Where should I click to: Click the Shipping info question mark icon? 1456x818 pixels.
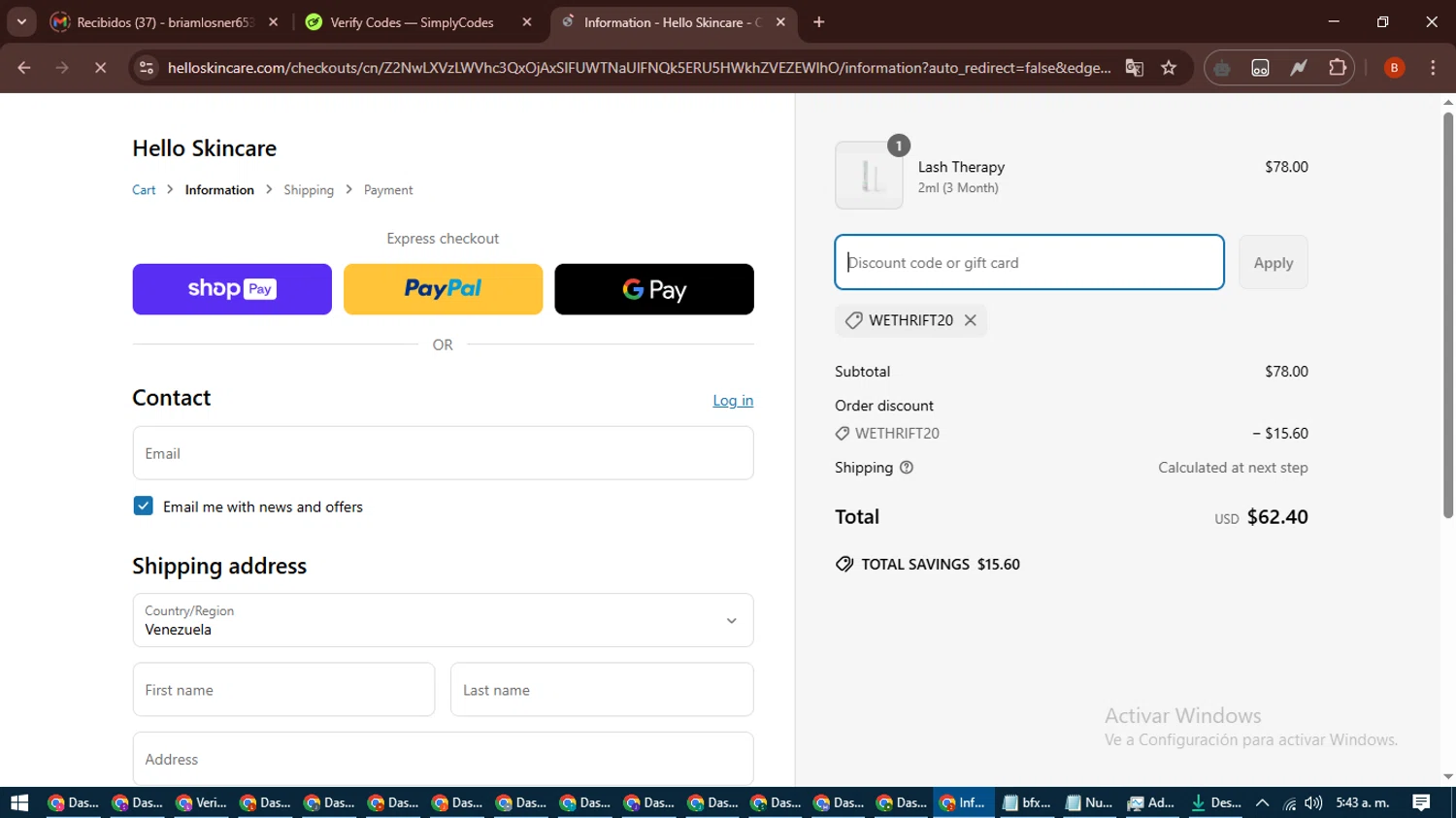[x=907, y=468]
